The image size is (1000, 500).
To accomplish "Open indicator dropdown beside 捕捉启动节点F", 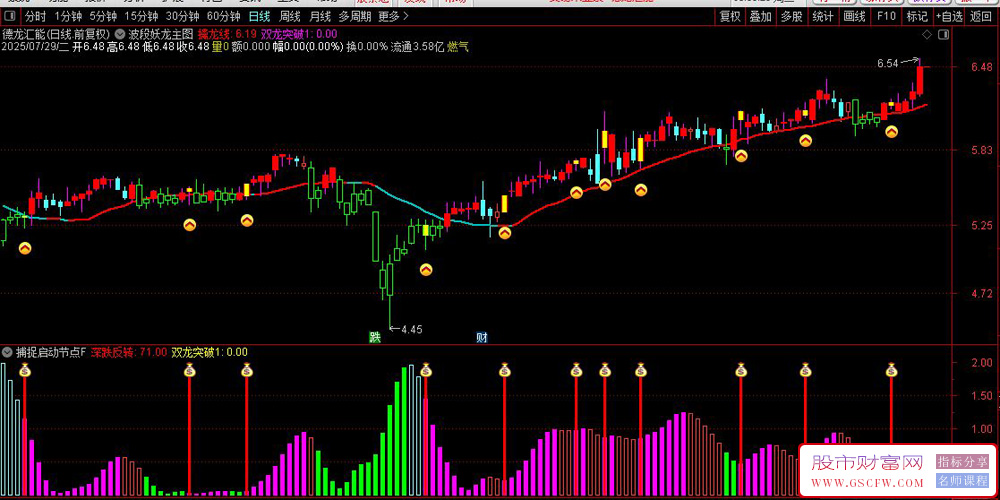I will pos(7,352).
